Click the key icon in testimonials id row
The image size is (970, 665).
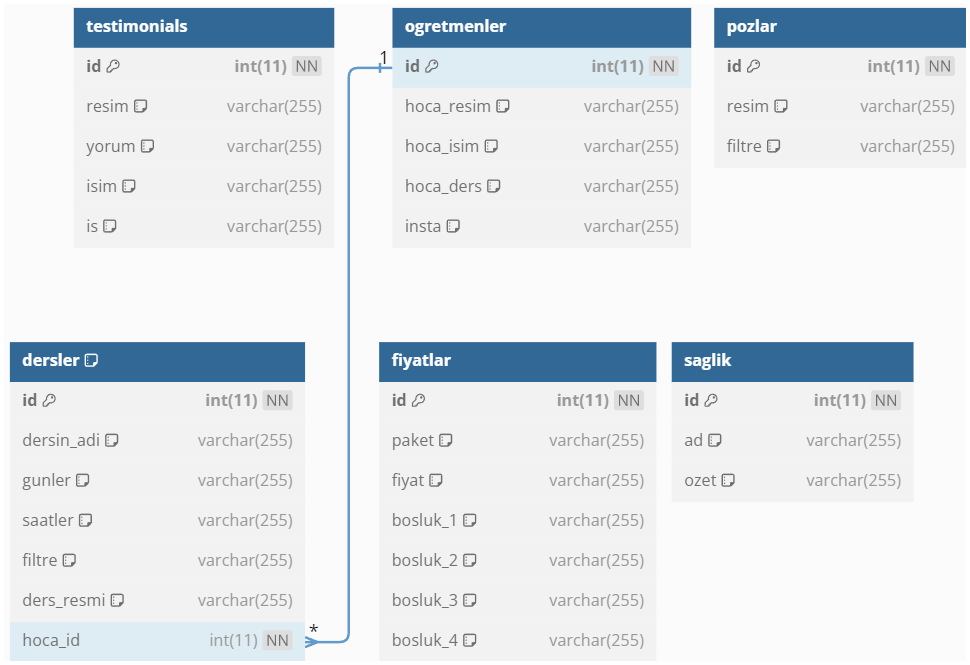pyautogui.click(x=113, y=66)
